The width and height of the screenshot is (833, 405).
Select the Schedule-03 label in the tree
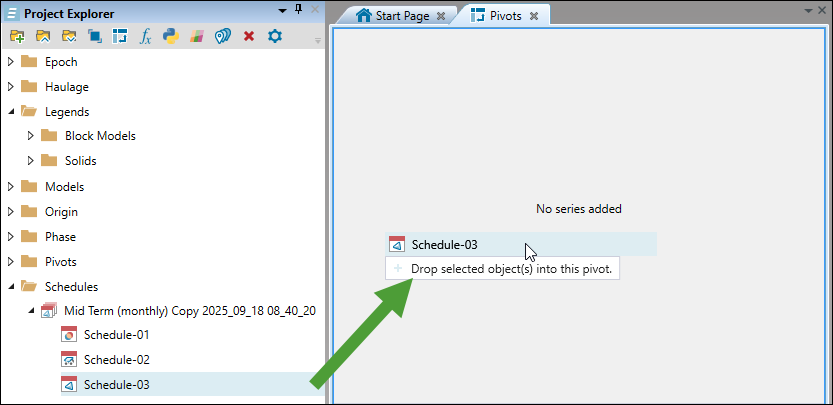tap(117, 384)
